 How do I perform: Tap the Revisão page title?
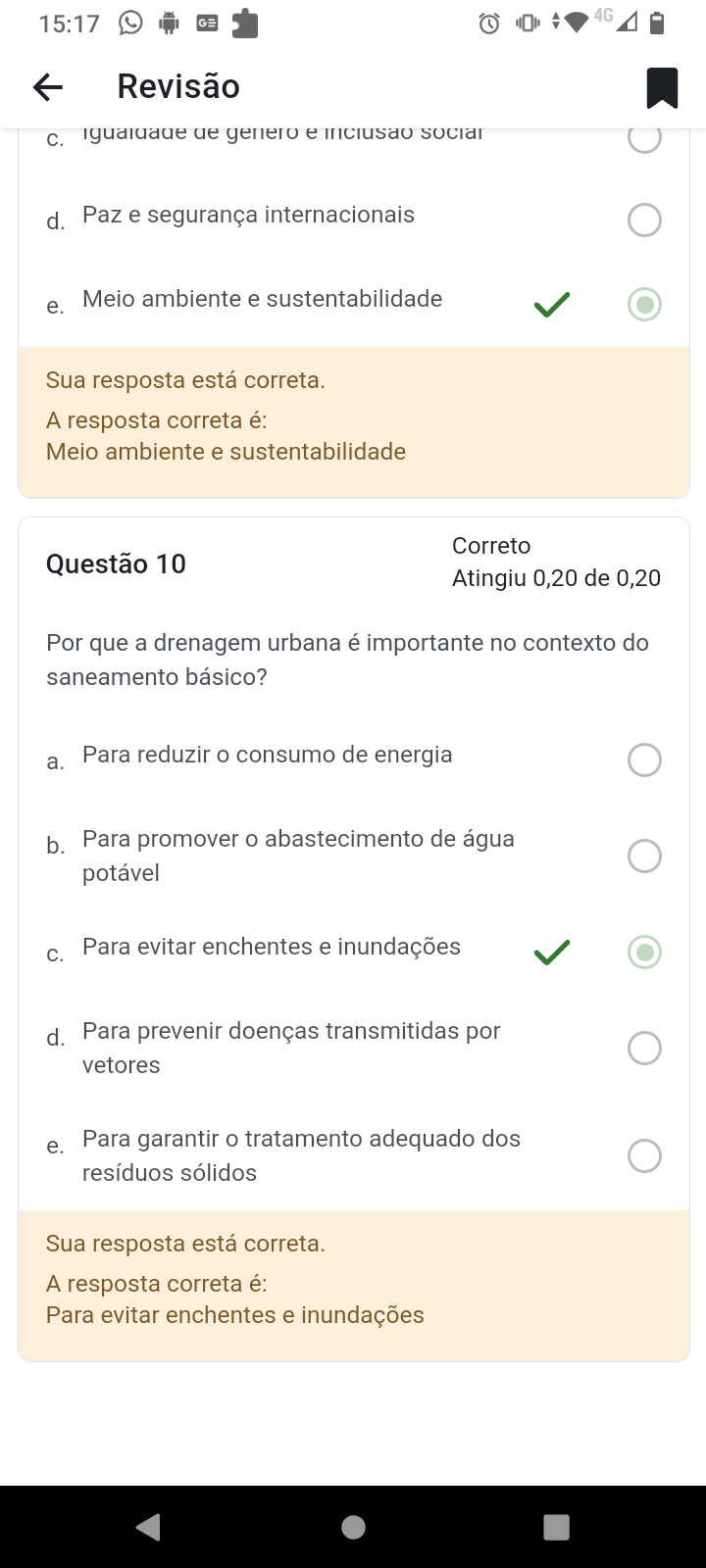[178, 86]
